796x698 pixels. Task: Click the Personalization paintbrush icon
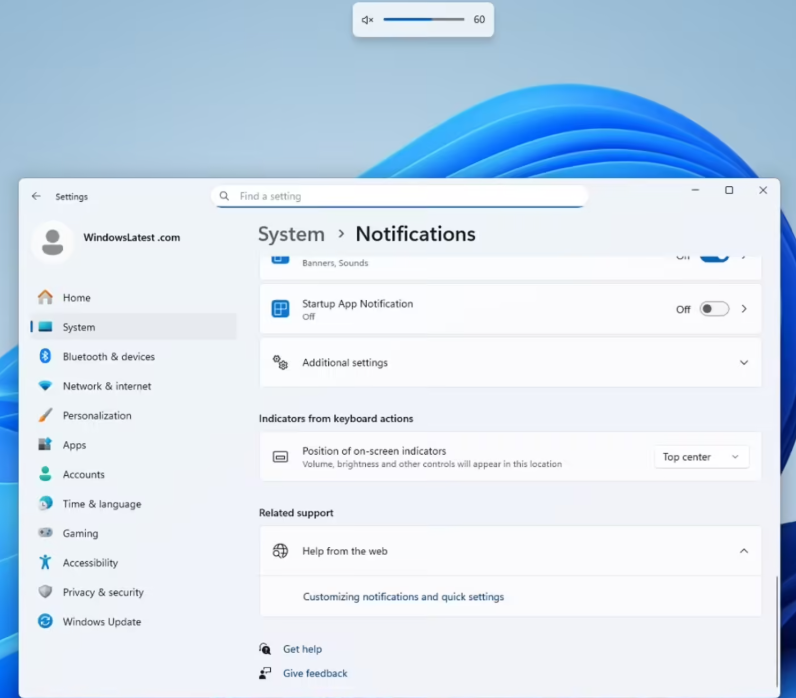click(45, 416)
